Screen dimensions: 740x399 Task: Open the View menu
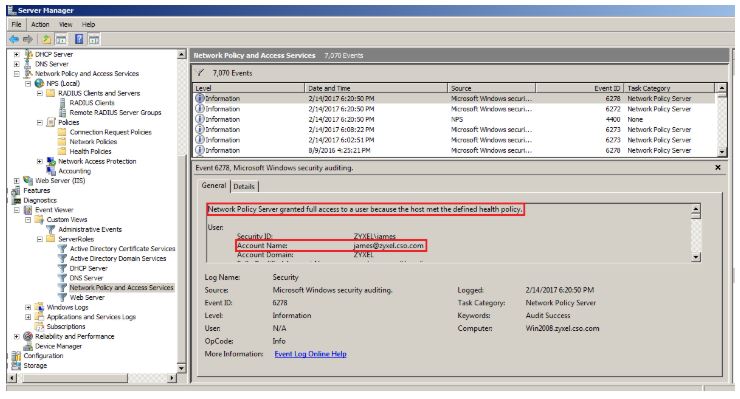(66, 25)
